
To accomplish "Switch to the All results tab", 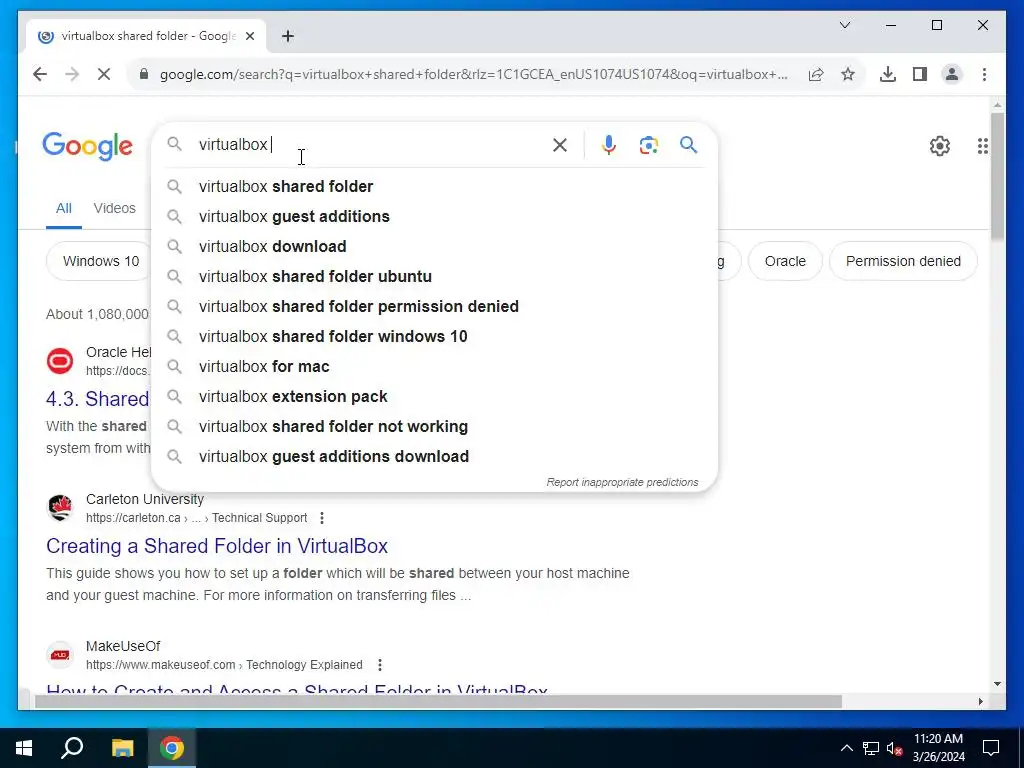I will 63,208.
